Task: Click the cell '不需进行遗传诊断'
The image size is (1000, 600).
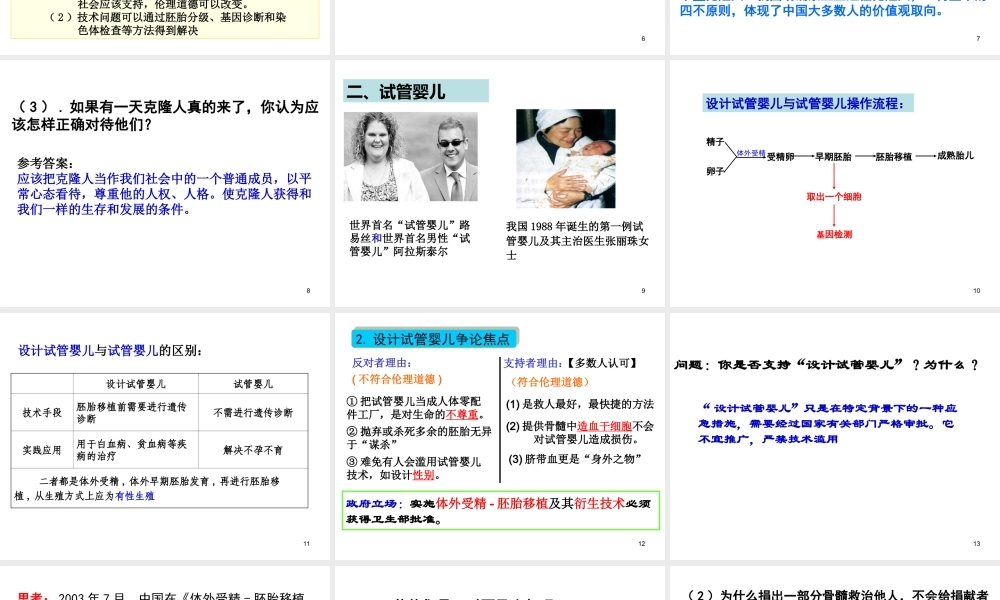Action: pyautogui.click(x=253, y=413)
